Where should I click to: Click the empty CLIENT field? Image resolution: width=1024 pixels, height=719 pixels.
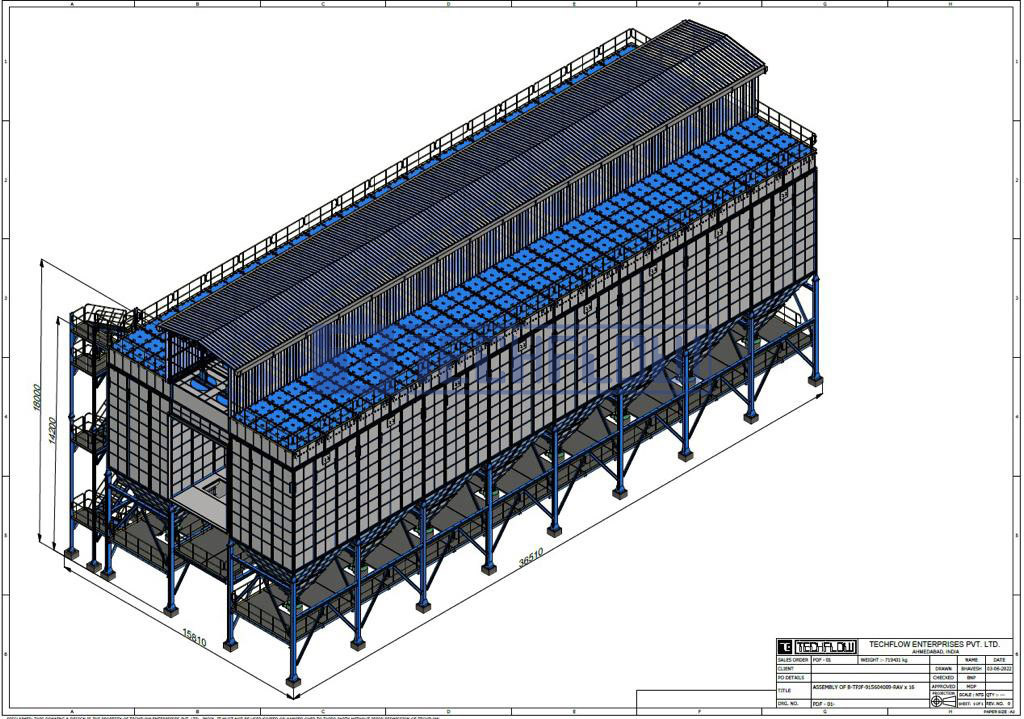(870, 669)
